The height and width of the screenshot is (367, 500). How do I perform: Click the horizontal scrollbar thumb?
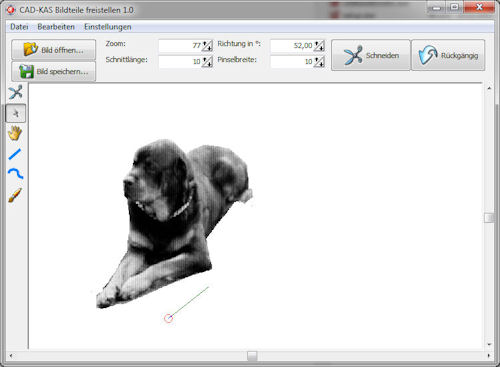coord(252,356)
